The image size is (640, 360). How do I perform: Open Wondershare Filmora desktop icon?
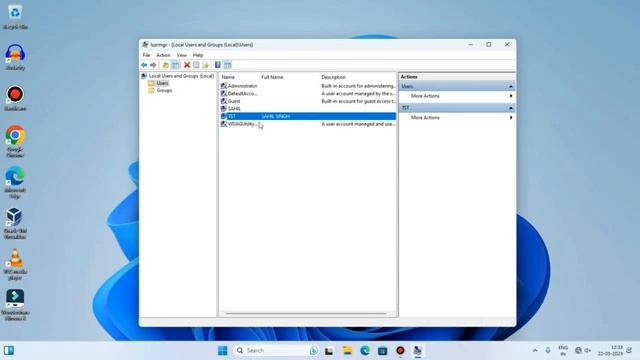coord(15,304)
